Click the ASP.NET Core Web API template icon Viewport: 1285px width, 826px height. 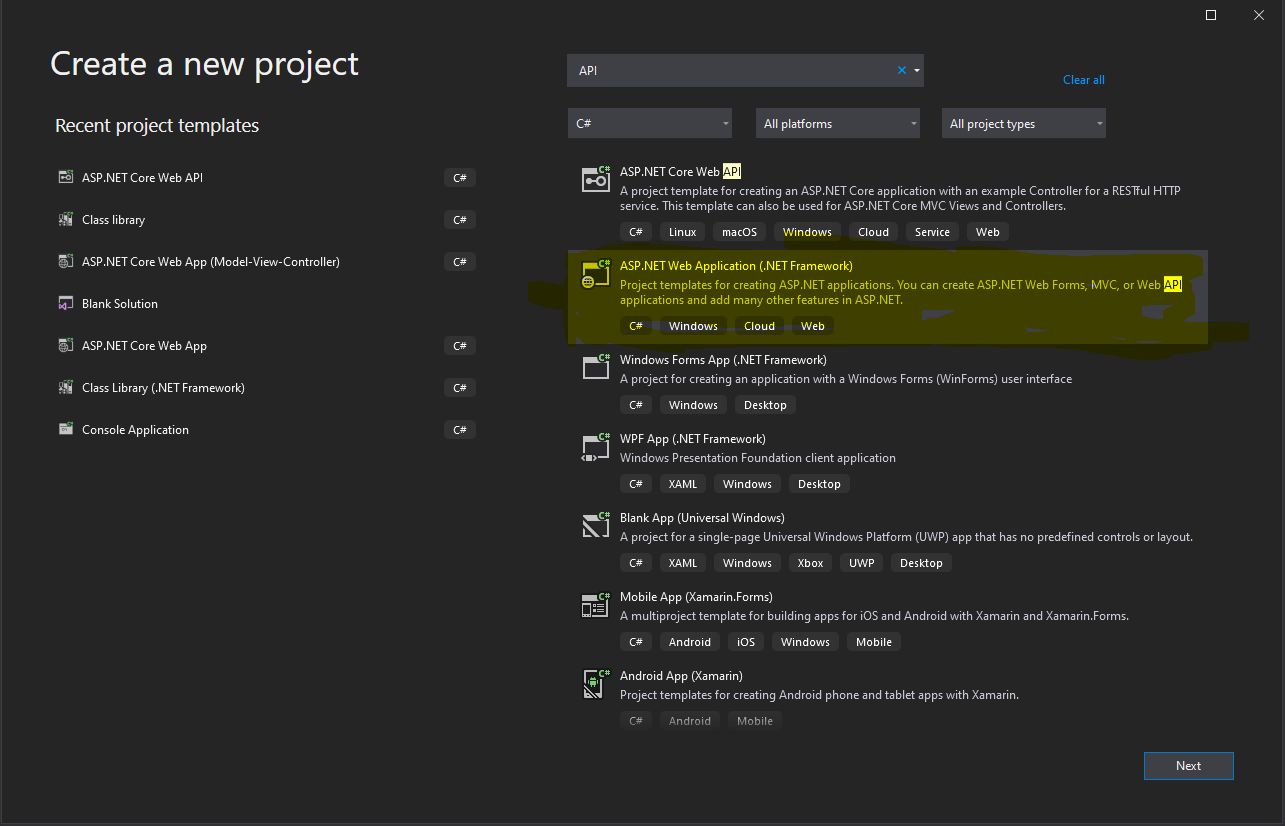[x=596, y=179]
